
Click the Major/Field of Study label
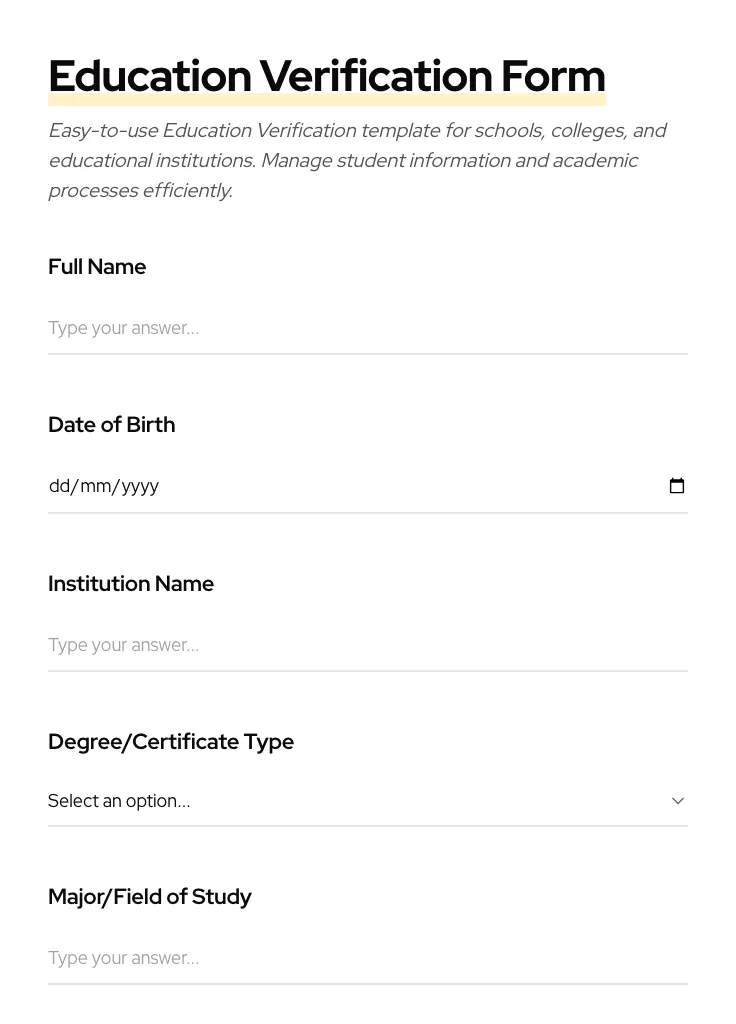tap(150, 896)
